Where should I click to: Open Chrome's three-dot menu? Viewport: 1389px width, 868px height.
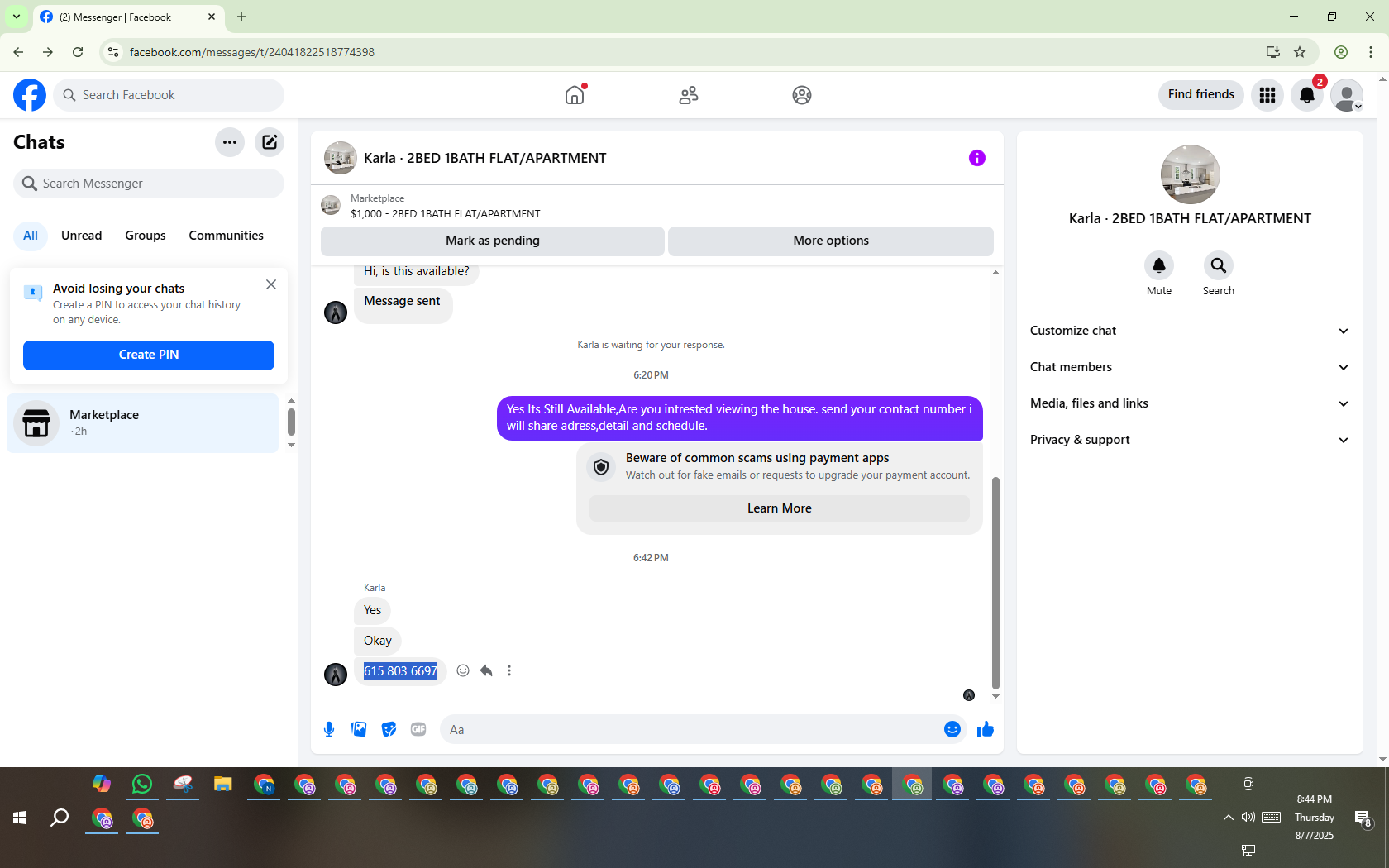(1371, 52)
